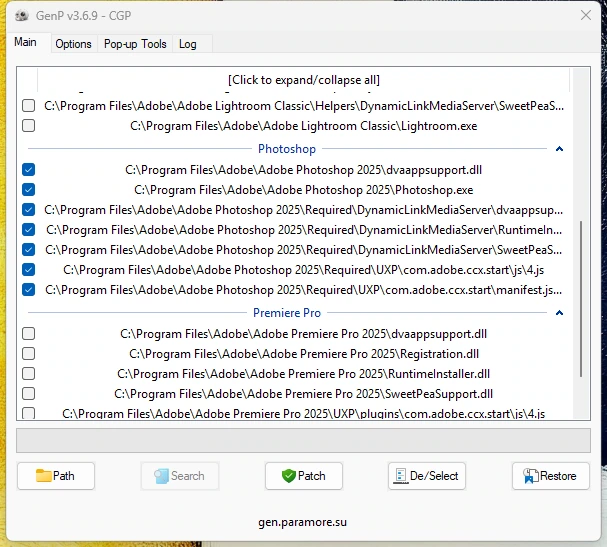Click the De/Select button
The image size is (607, 547).
[x=427, y=476]
